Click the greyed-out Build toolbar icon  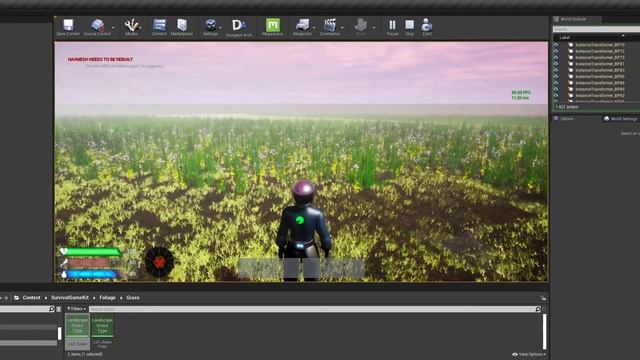[x=361, y=25]
